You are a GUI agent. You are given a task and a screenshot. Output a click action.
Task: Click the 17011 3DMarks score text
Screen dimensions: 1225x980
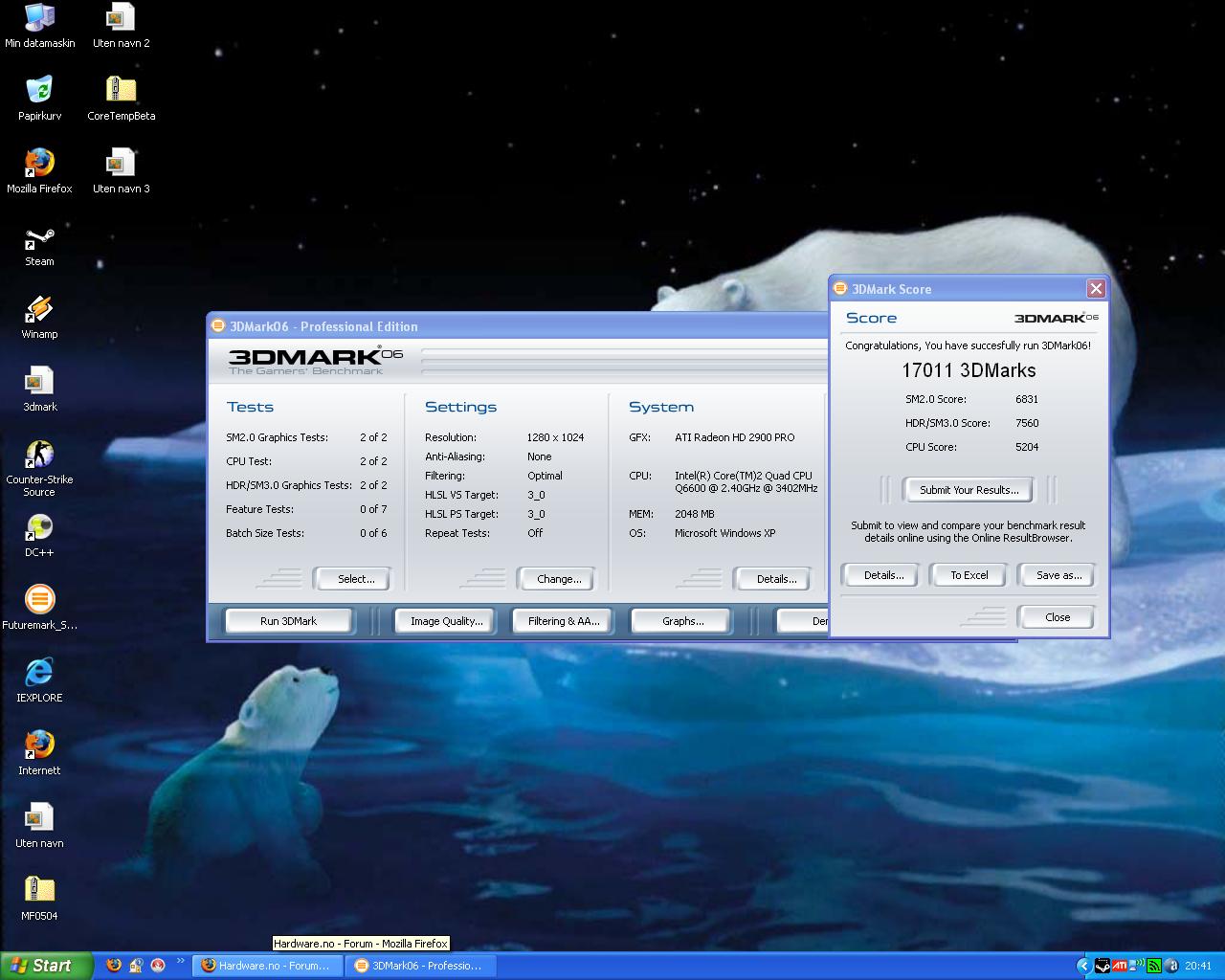click(969, 370)
